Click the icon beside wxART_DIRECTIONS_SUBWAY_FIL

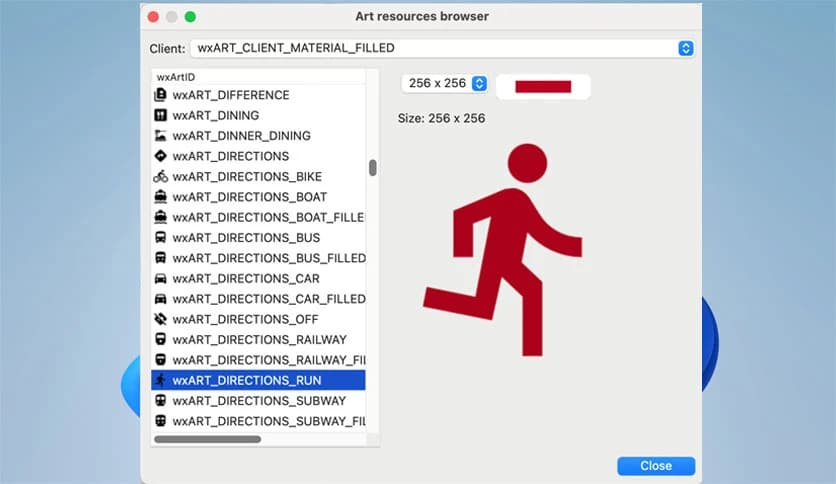160,421
